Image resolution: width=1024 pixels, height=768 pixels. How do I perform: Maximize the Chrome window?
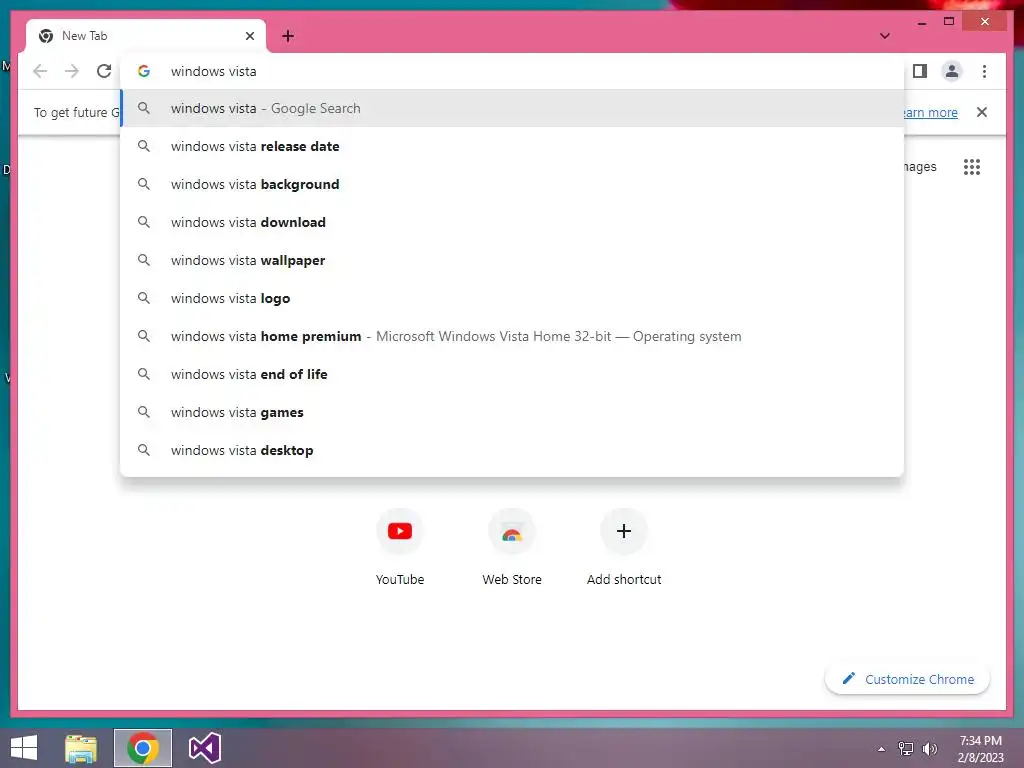tap(949, 22)
